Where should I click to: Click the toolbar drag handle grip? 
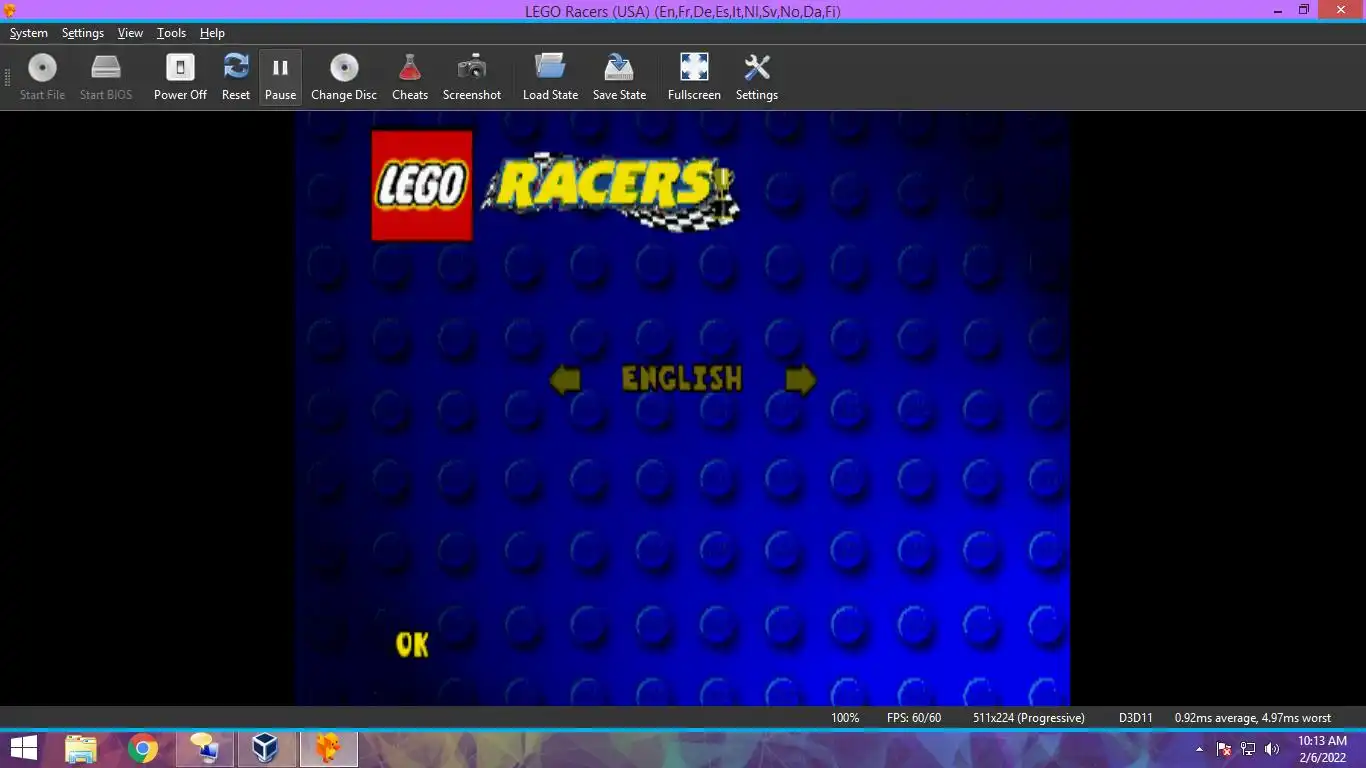8,77
